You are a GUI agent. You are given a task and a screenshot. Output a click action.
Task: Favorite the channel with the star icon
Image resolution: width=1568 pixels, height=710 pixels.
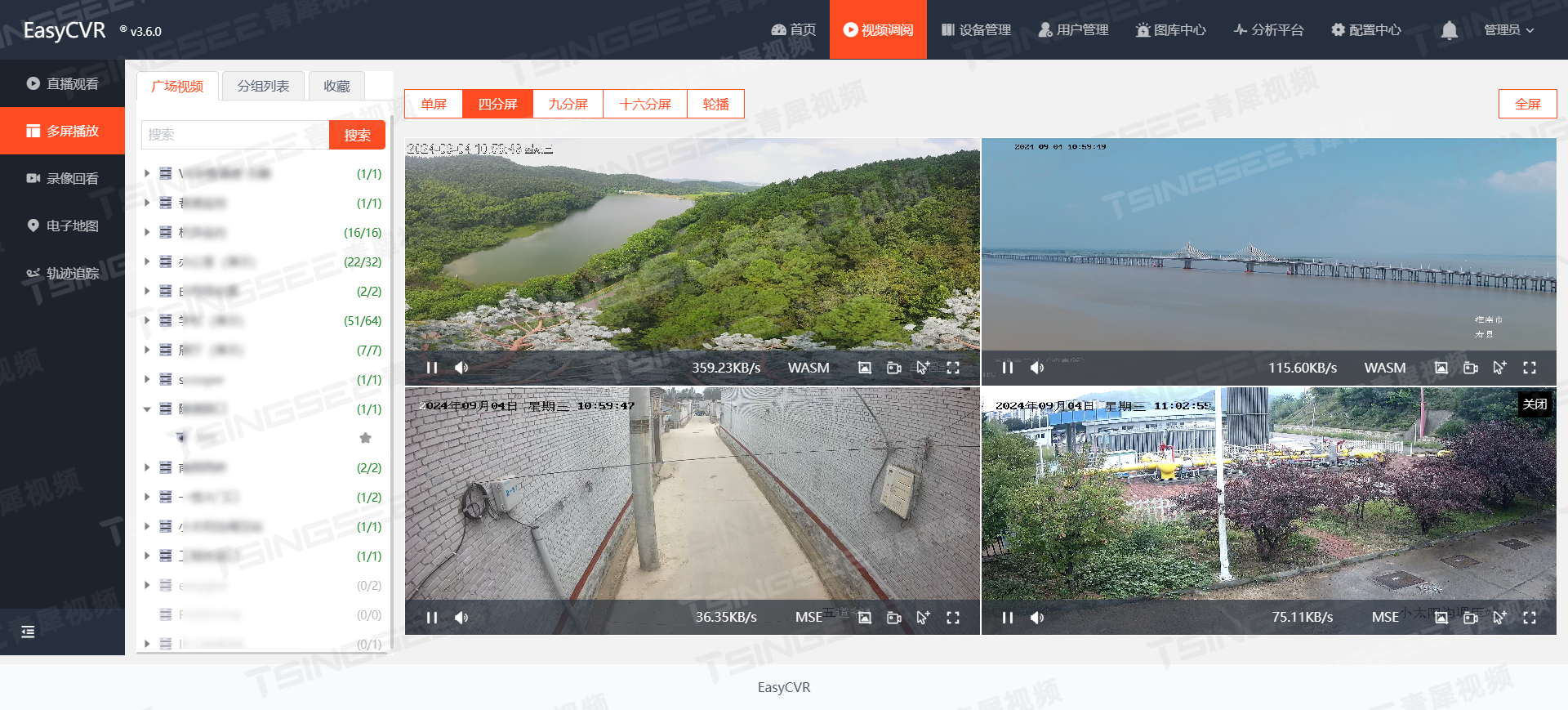(x=365, y=438)
